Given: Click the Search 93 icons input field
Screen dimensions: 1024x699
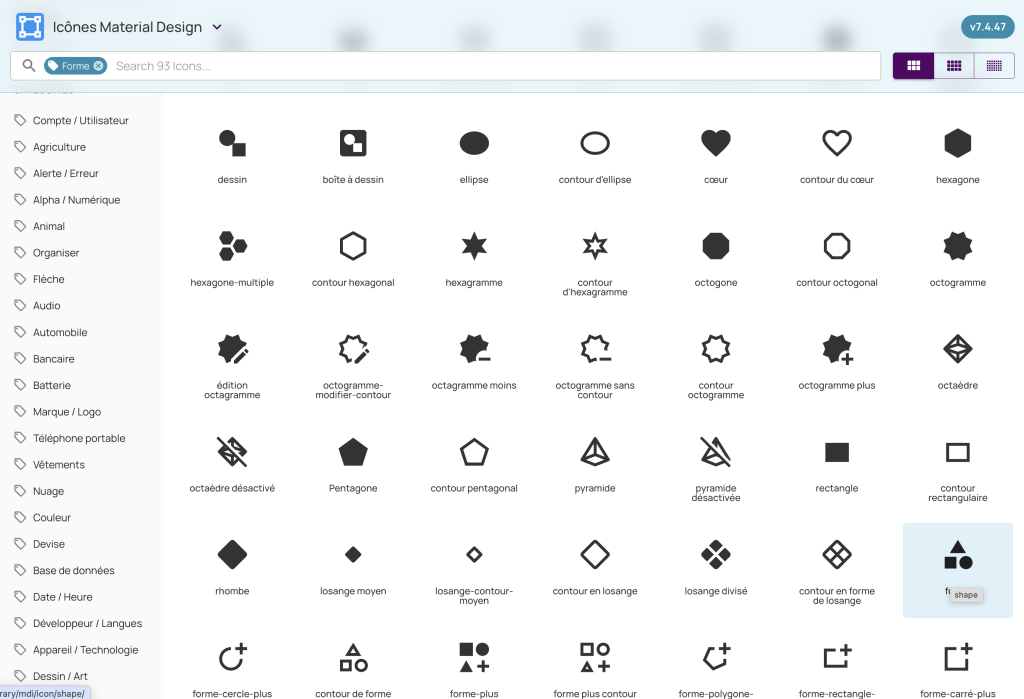Looking at the screenshot, I should click(x=490, y=66).
